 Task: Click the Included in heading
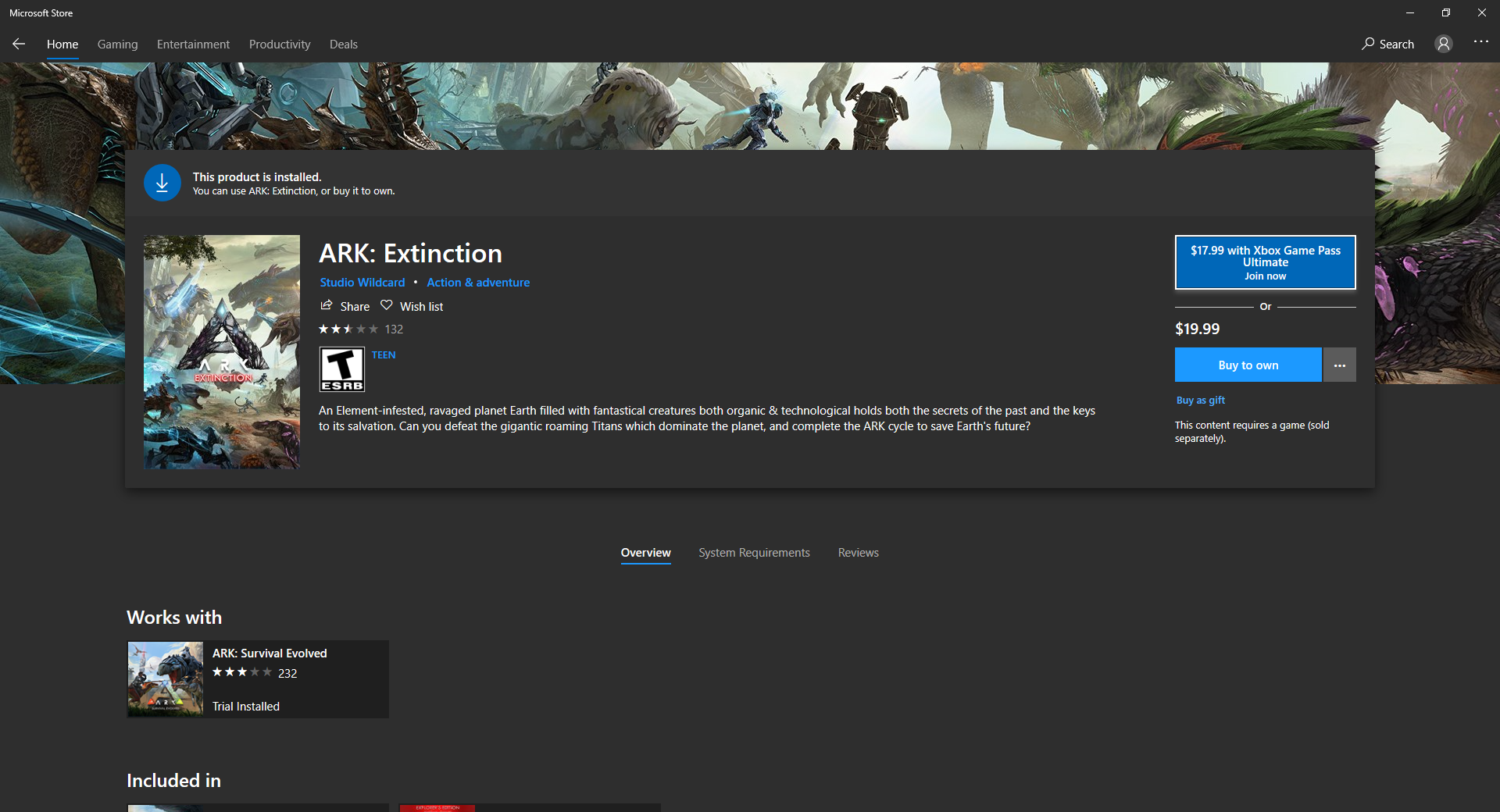coord(173,781)
